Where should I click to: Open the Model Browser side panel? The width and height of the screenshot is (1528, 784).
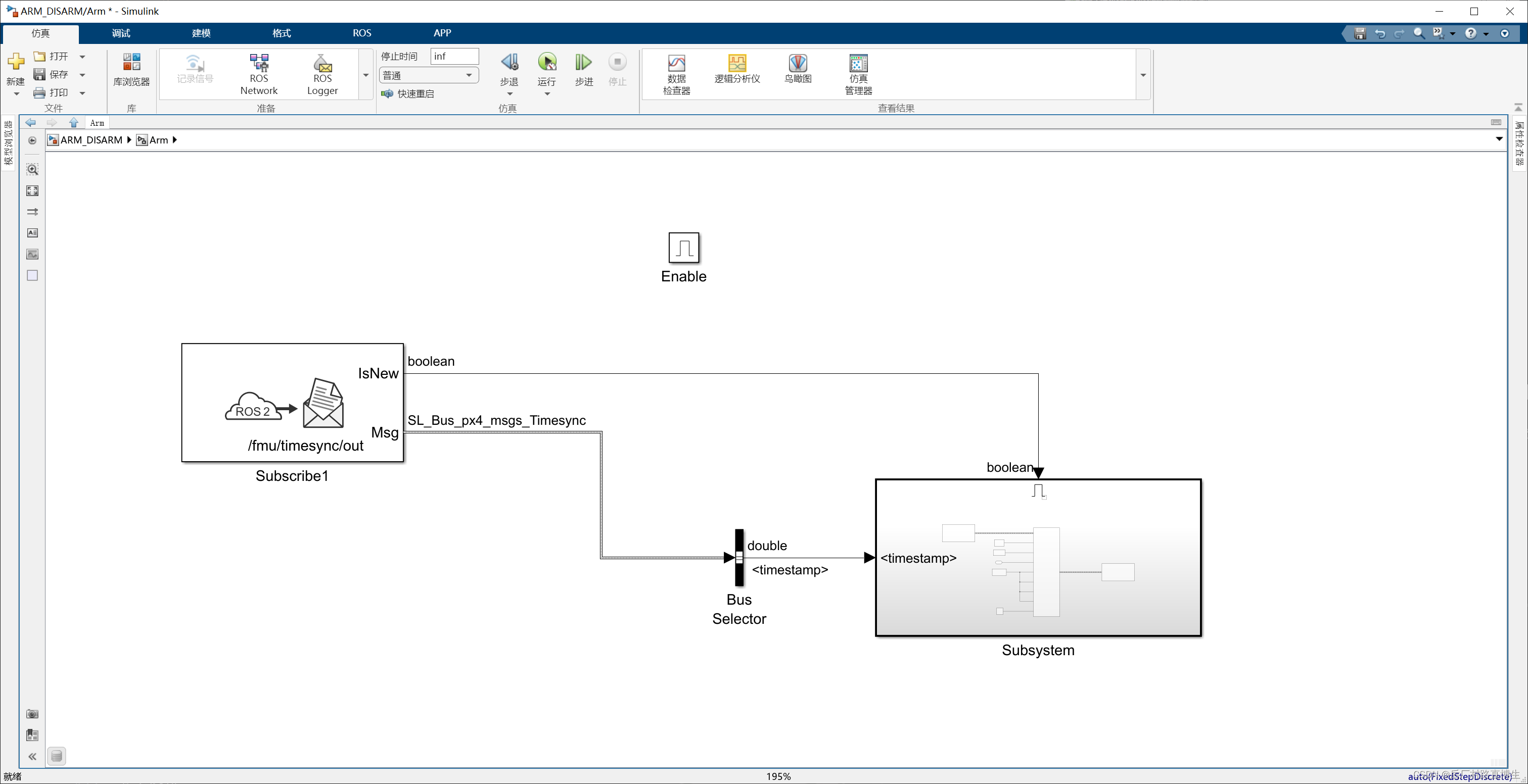[8, 143]
